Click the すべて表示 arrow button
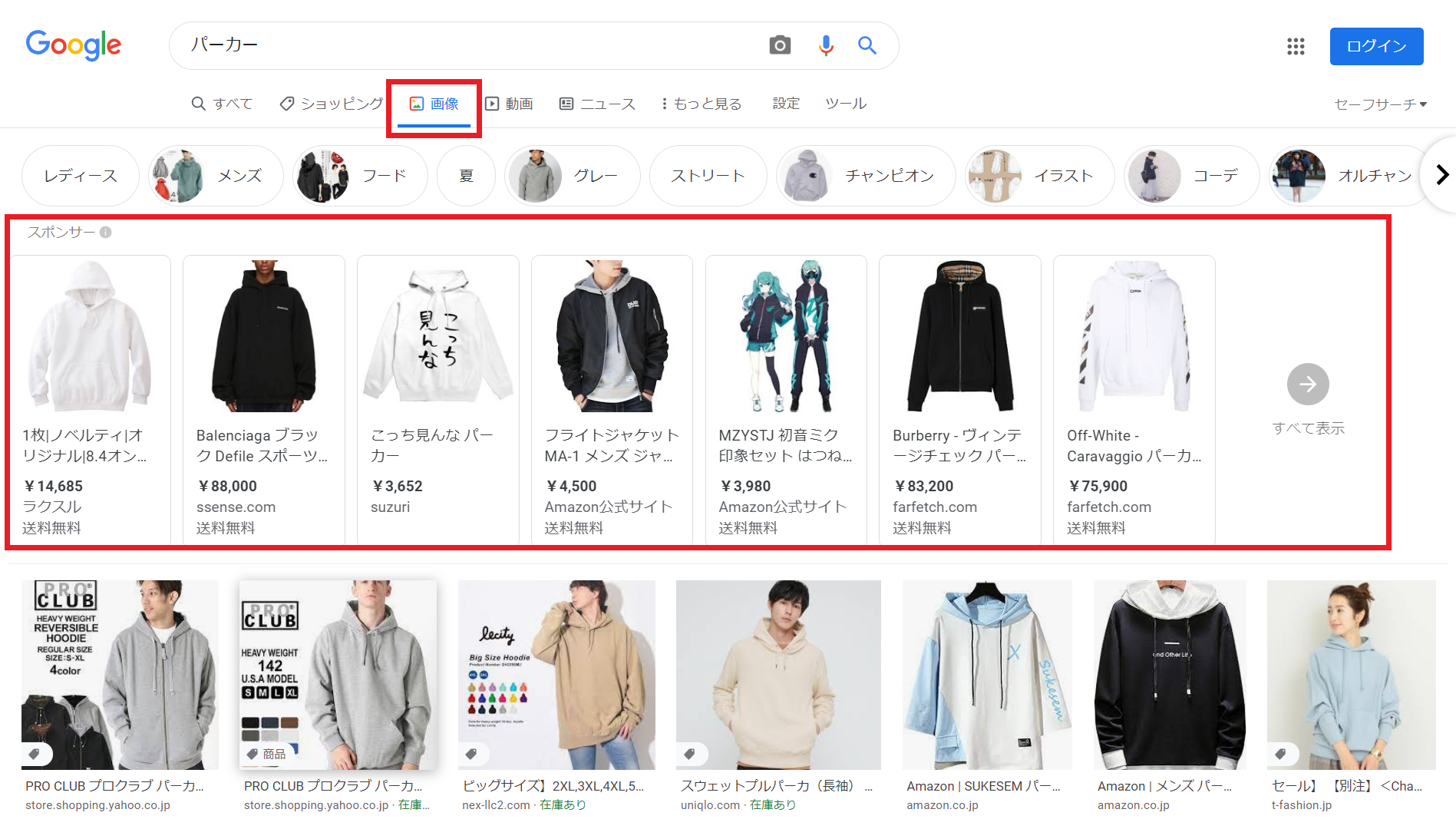Viewport: 1456px width, 829px height. pos(1308,384)
